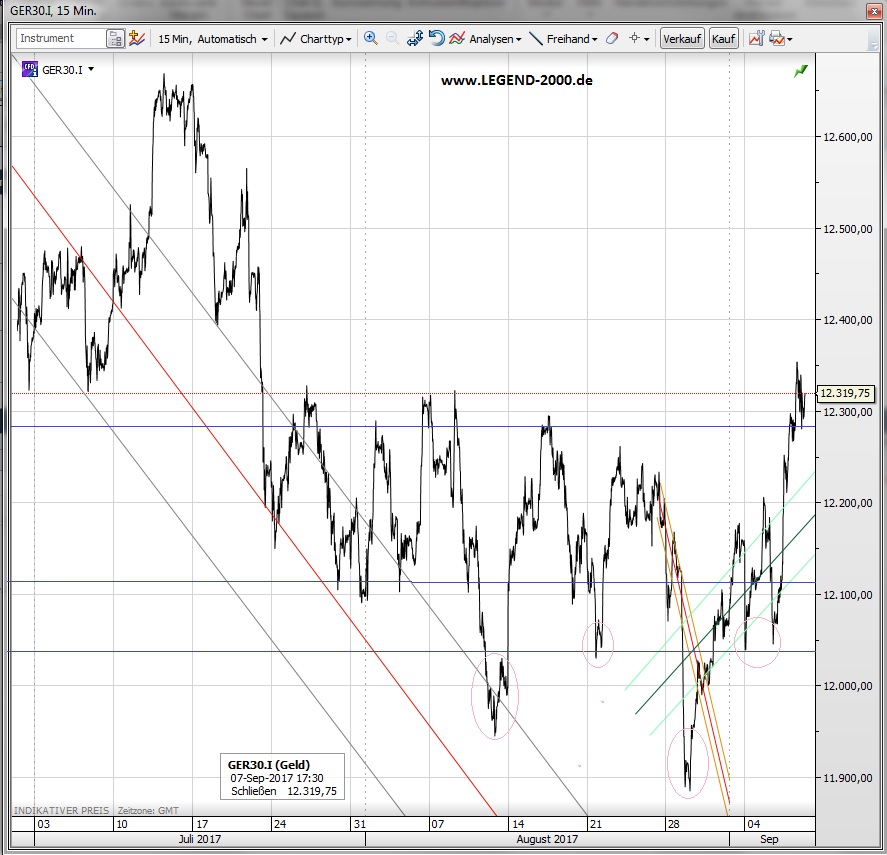Click the add comparison chart icon

pyautogui.click(x=139, y=39)
